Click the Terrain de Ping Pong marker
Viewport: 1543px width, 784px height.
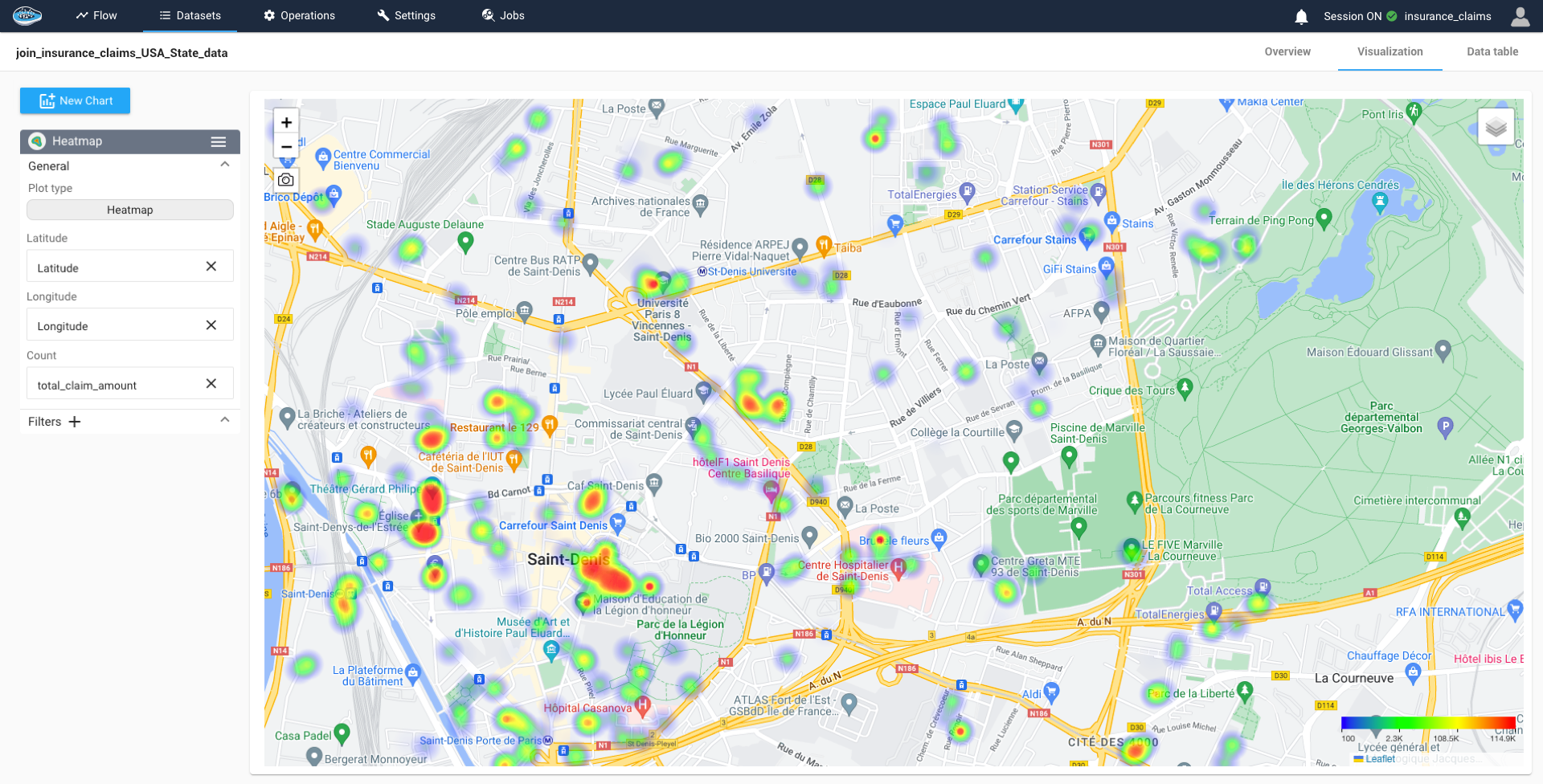[x=1324, y=218]
